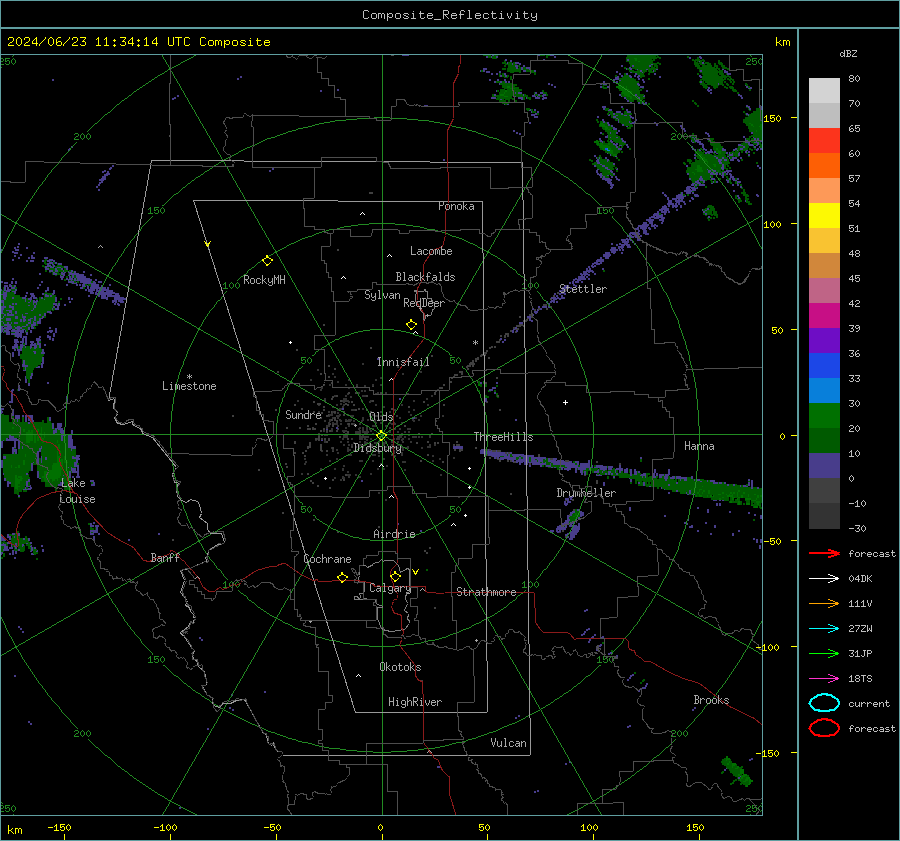Click the white plus marker west of Hanna
Viewport: 900px width, 841px height.
point(565,402)
